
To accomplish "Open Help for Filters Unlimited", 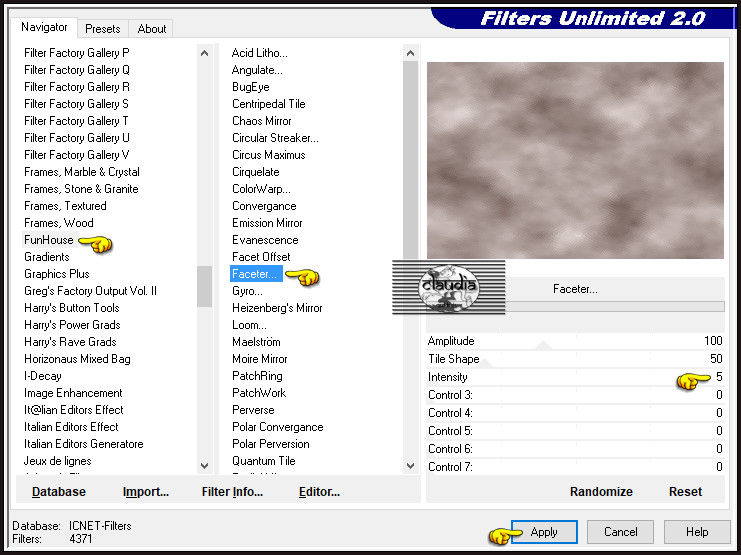I will pyautogui.click(x=697, y=532).
